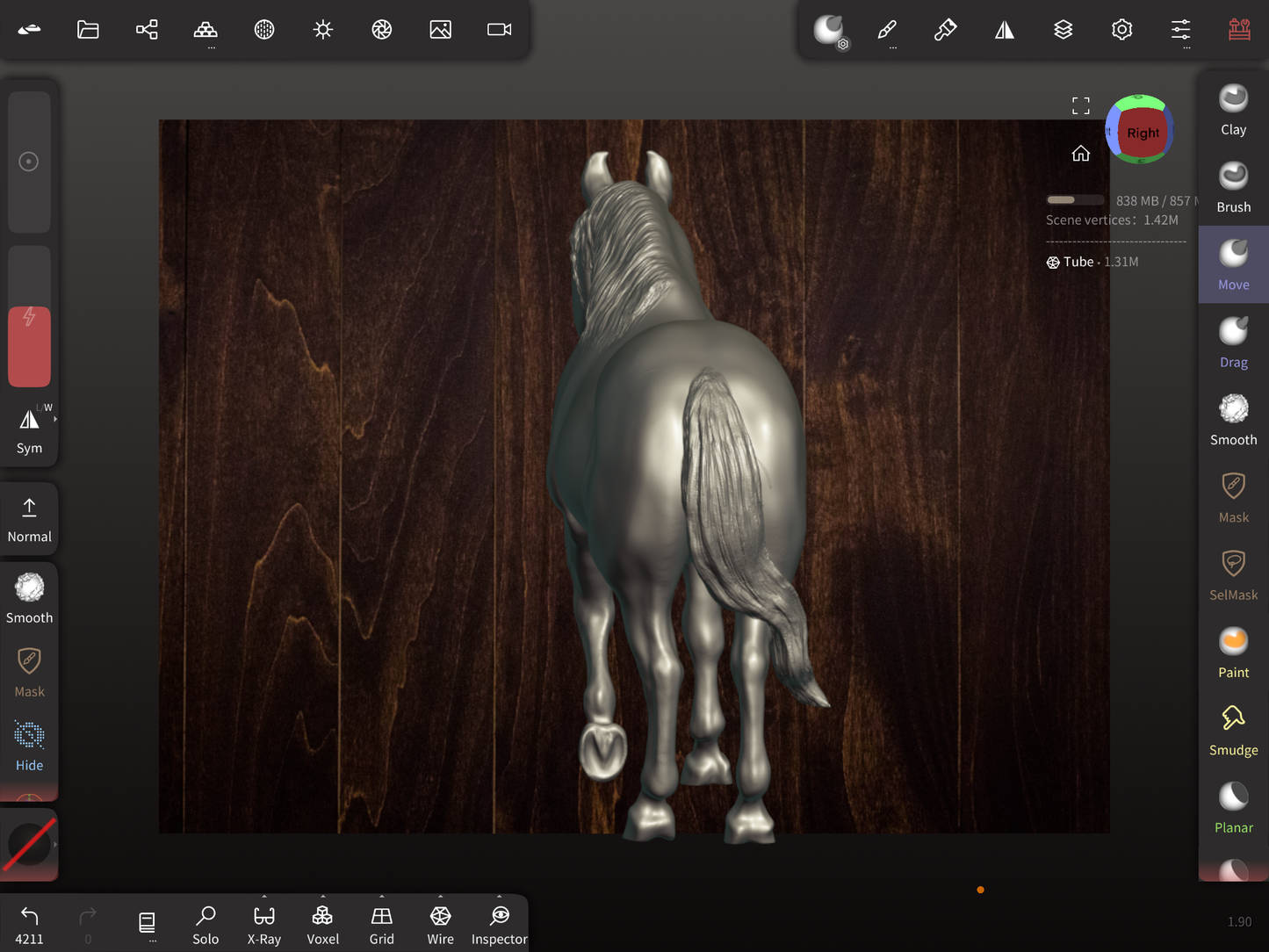Click the red intensity slider

(x=29, y=347)
